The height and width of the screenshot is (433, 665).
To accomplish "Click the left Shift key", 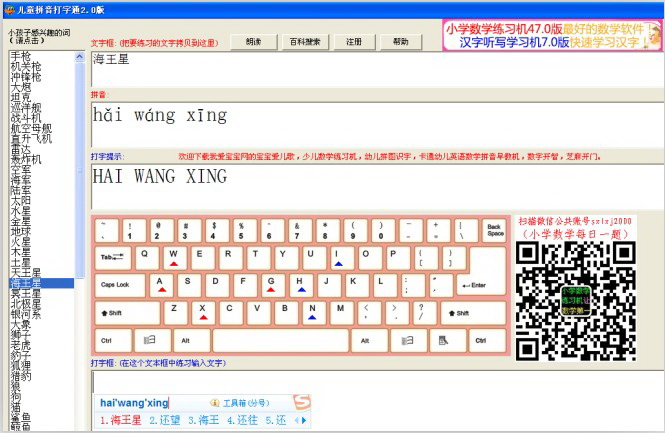I will [x=127, y=313].
